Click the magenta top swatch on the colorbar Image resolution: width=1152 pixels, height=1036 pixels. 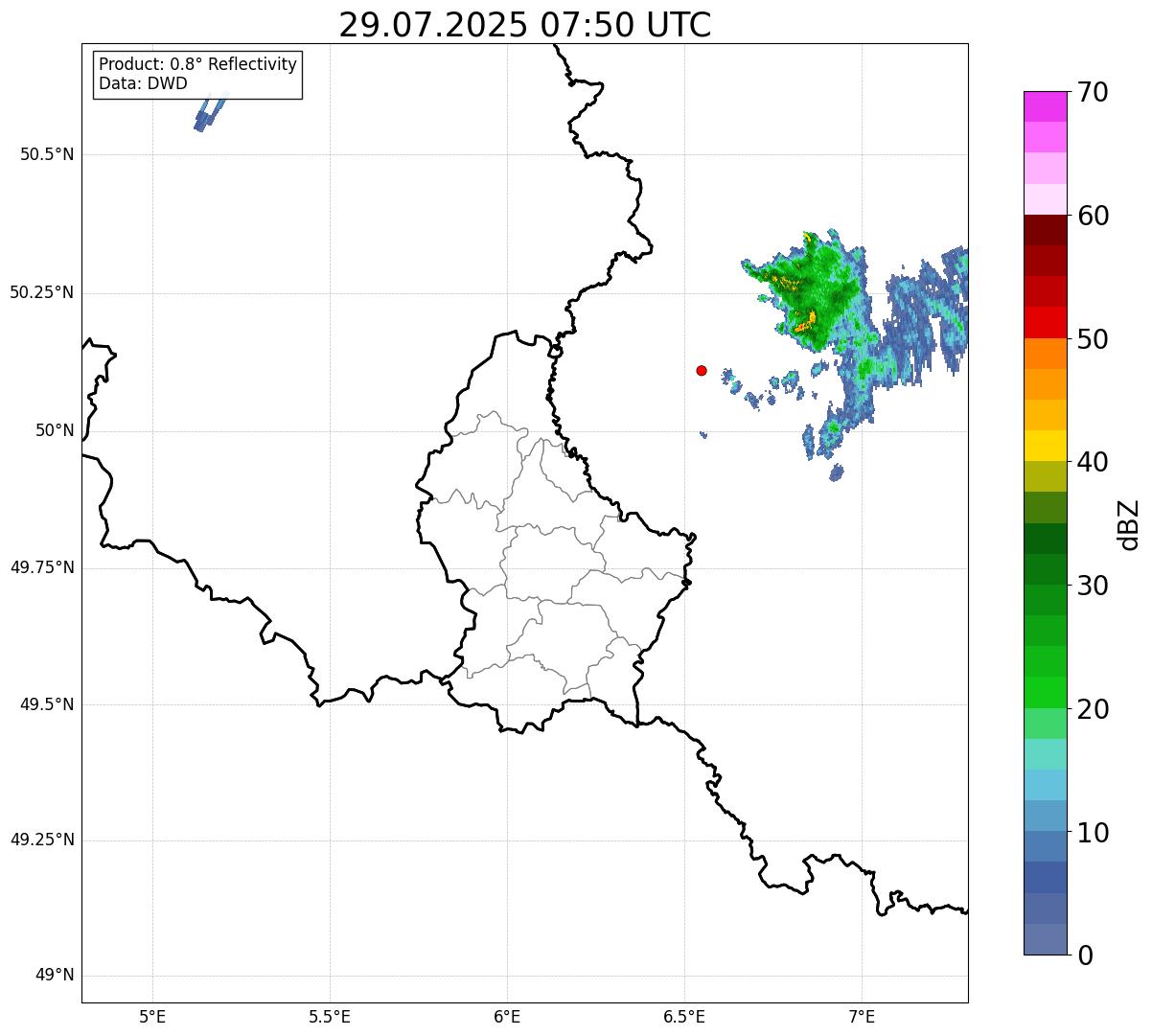1045,106
